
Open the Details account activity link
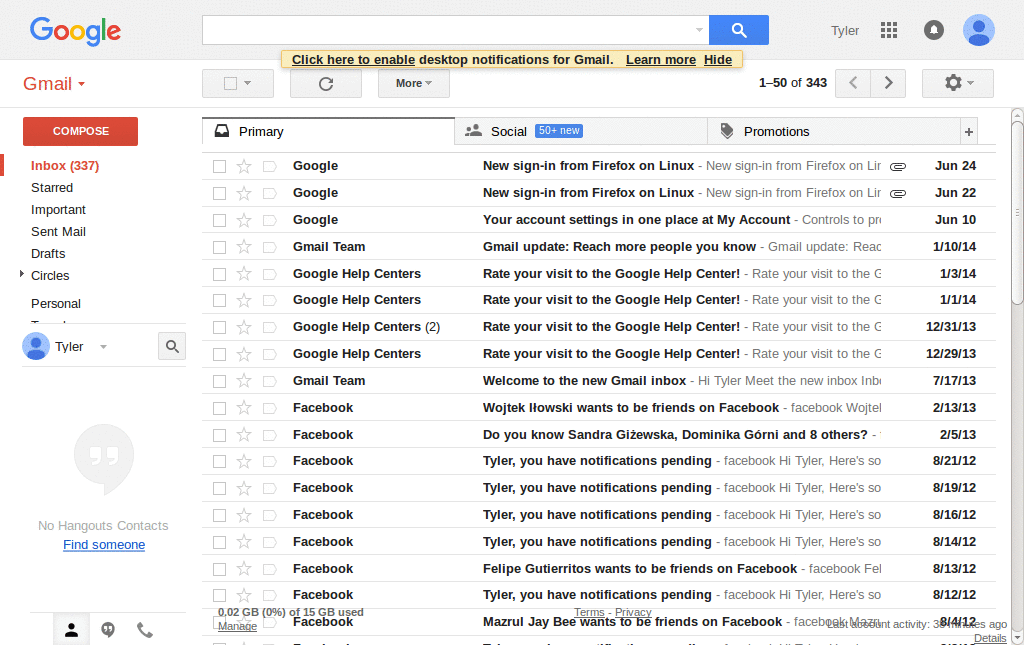(x=990, y=638)
